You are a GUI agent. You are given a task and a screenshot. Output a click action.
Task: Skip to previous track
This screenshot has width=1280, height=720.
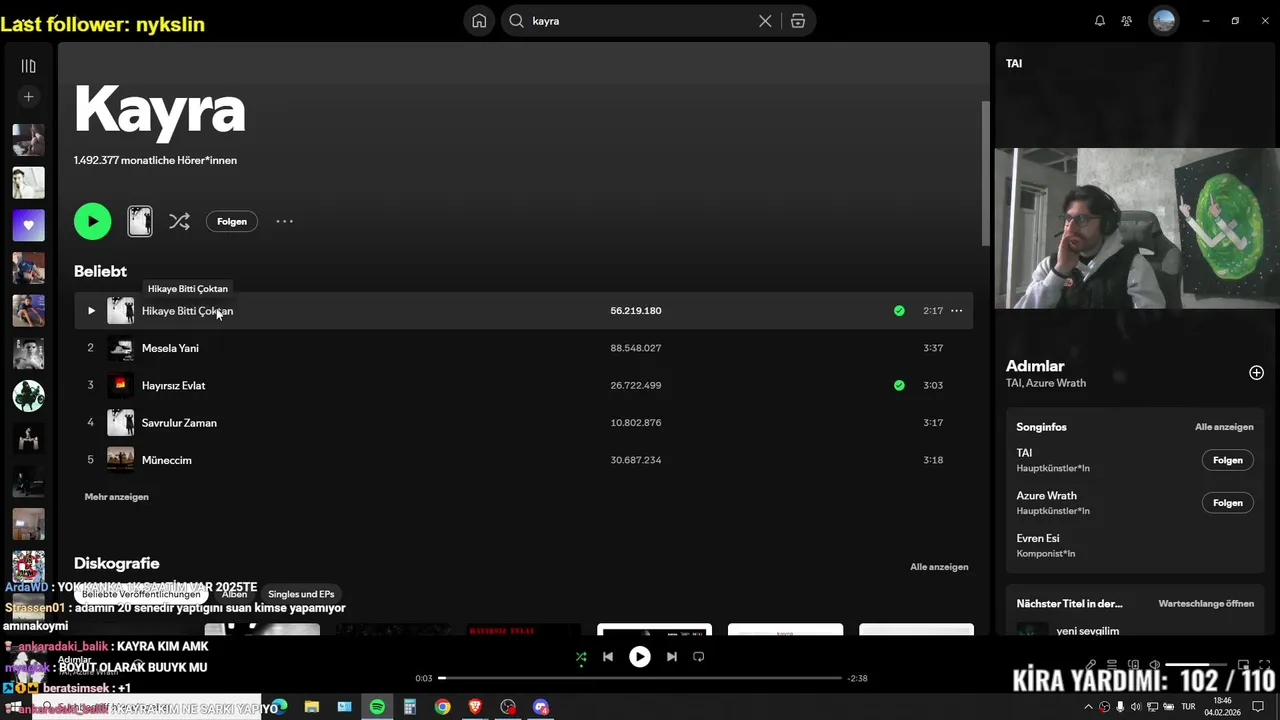pyautogui.click(x=608, y=657)
